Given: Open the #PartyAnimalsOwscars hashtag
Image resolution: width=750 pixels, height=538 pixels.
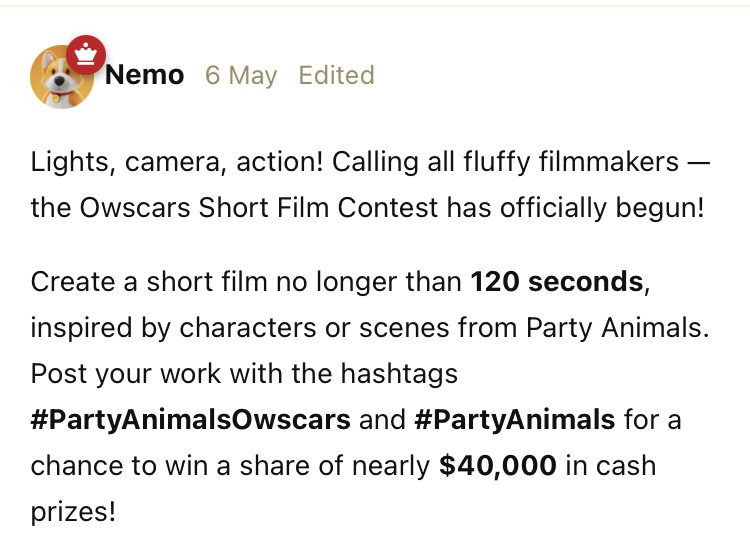Looking at the screenshot, I should (191, 420).
